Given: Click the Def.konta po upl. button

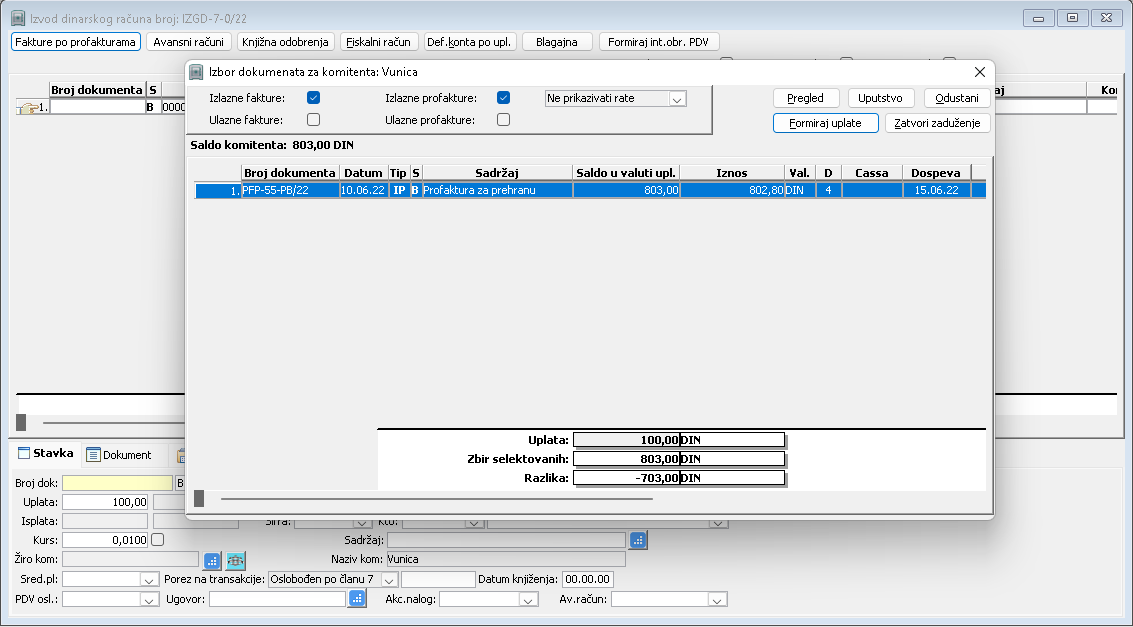Looking at the screenshot, I should [x=469, y=42].
